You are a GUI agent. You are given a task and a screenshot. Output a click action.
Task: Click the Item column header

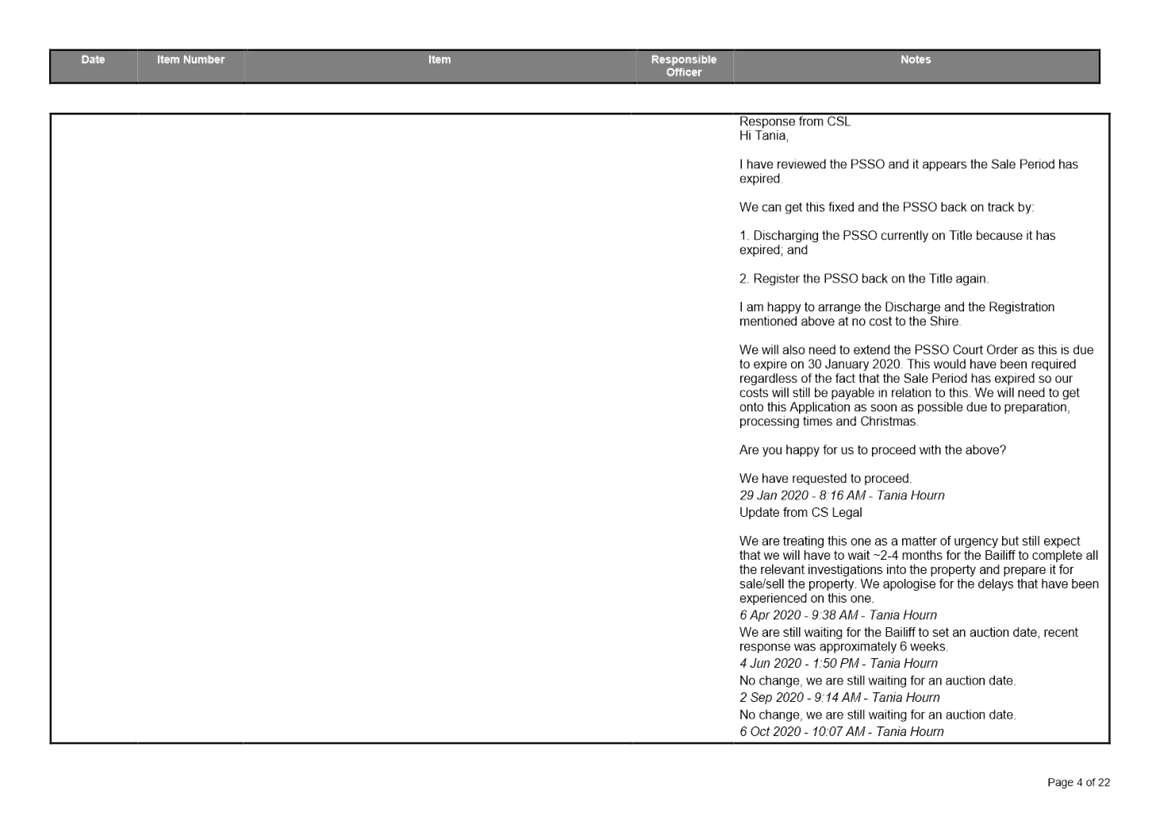pos(439,66)
